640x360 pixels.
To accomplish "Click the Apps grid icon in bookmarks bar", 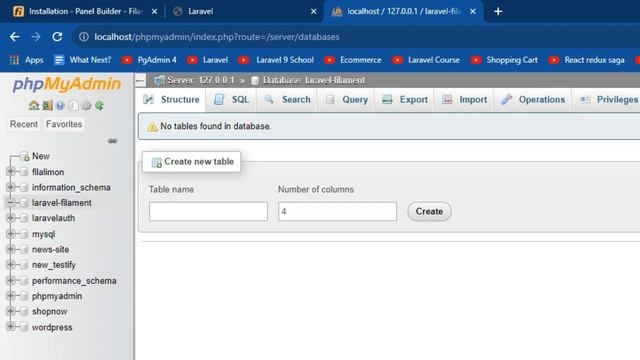I will [x=14, y=60].
